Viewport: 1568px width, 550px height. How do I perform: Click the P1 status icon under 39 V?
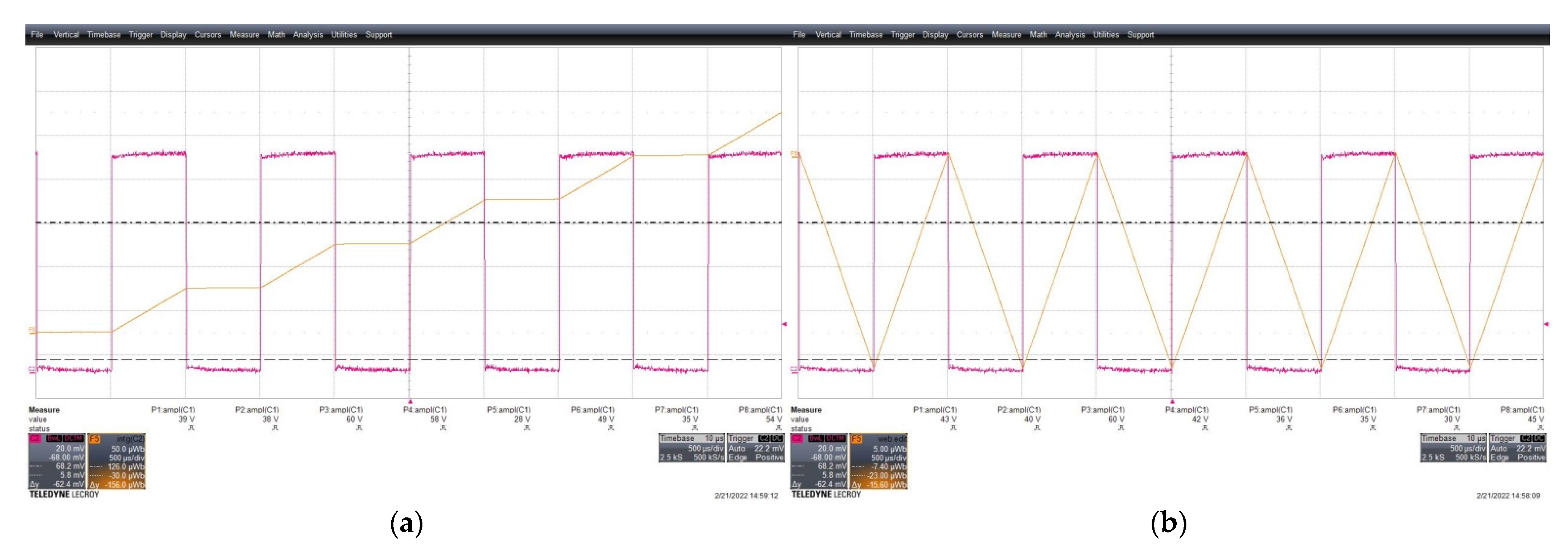pos(190,428)
